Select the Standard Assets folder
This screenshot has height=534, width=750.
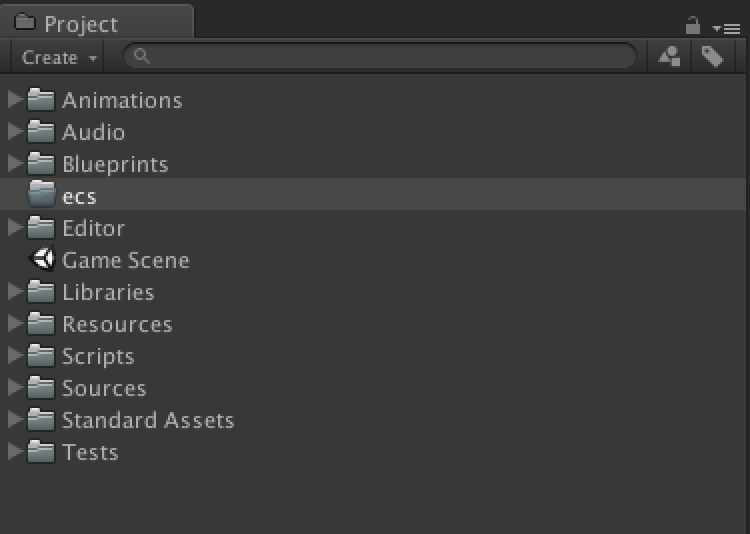point(373,420)
